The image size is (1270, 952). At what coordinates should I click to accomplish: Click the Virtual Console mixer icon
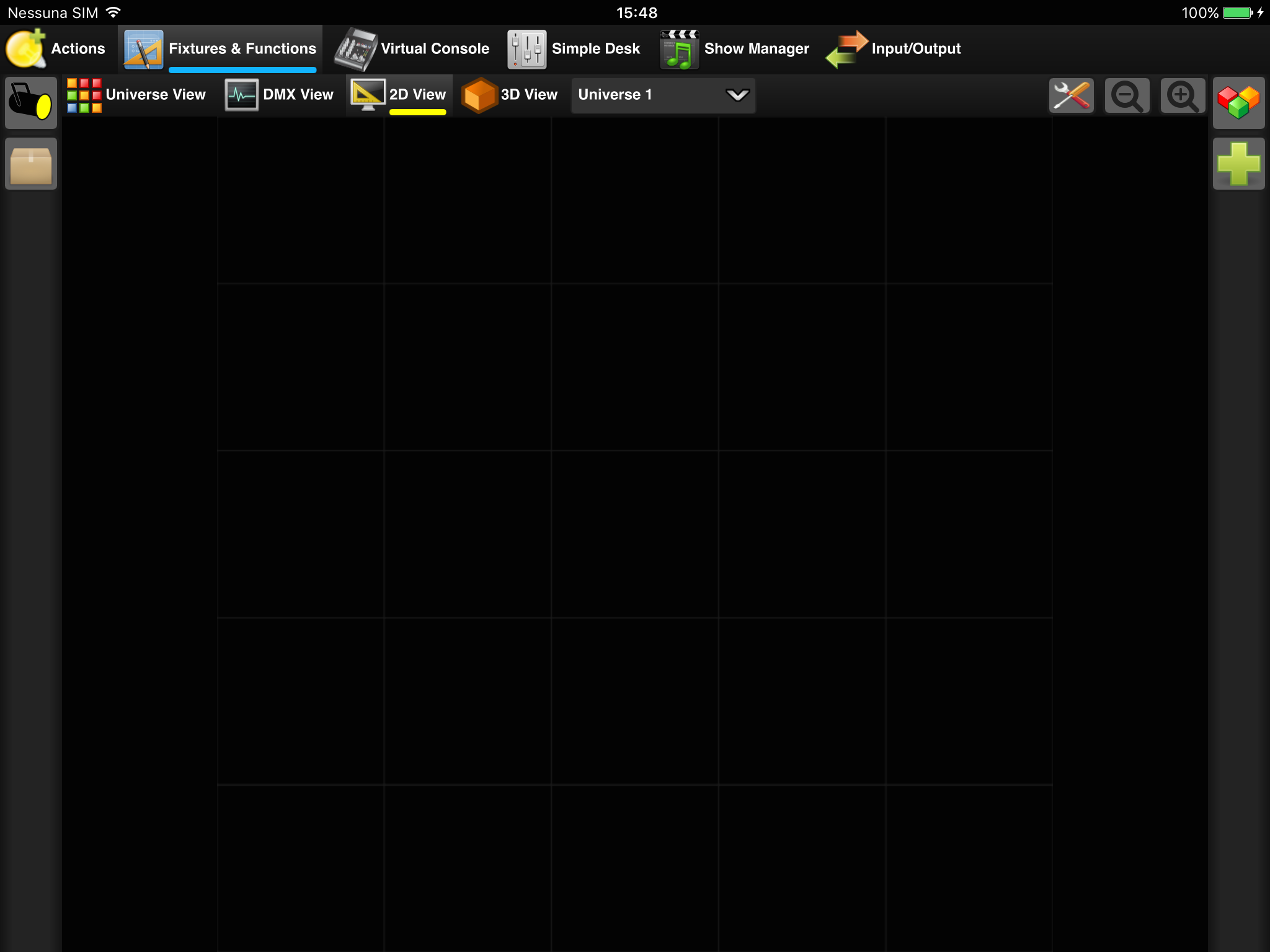pos(355,49)
